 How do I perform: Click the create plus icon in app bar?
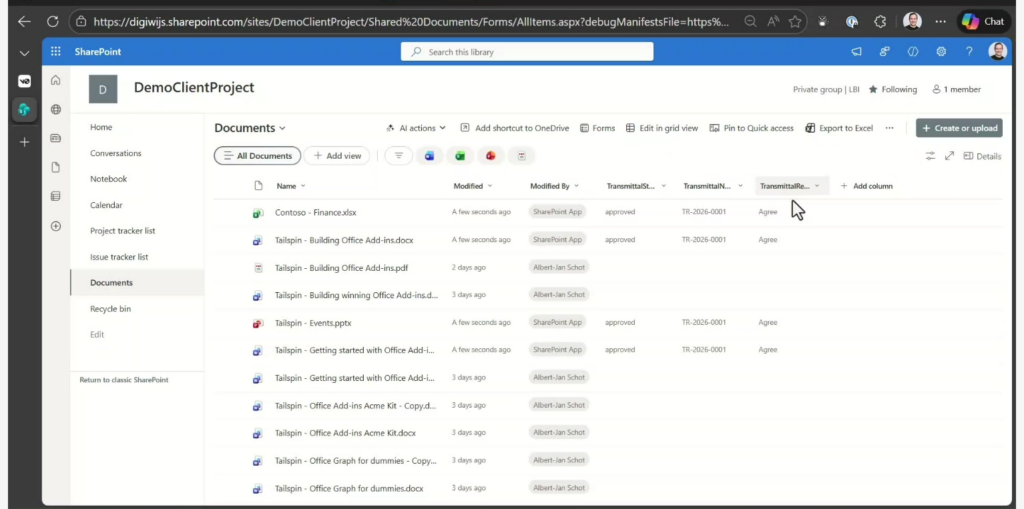(56, 226)
